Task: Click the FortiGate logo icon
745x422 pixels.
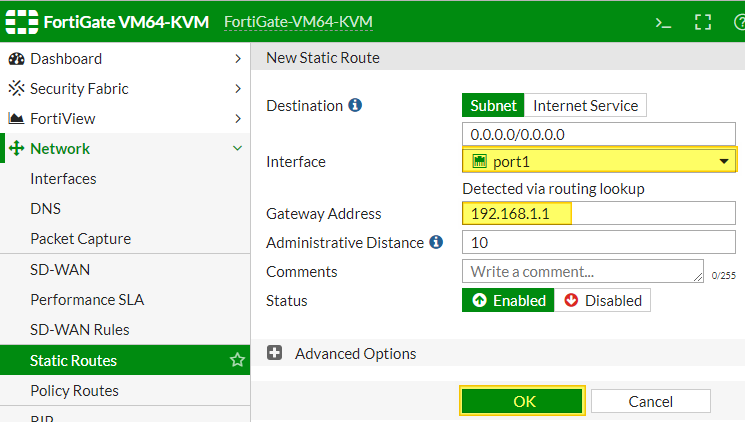Action: coord(22,22)
